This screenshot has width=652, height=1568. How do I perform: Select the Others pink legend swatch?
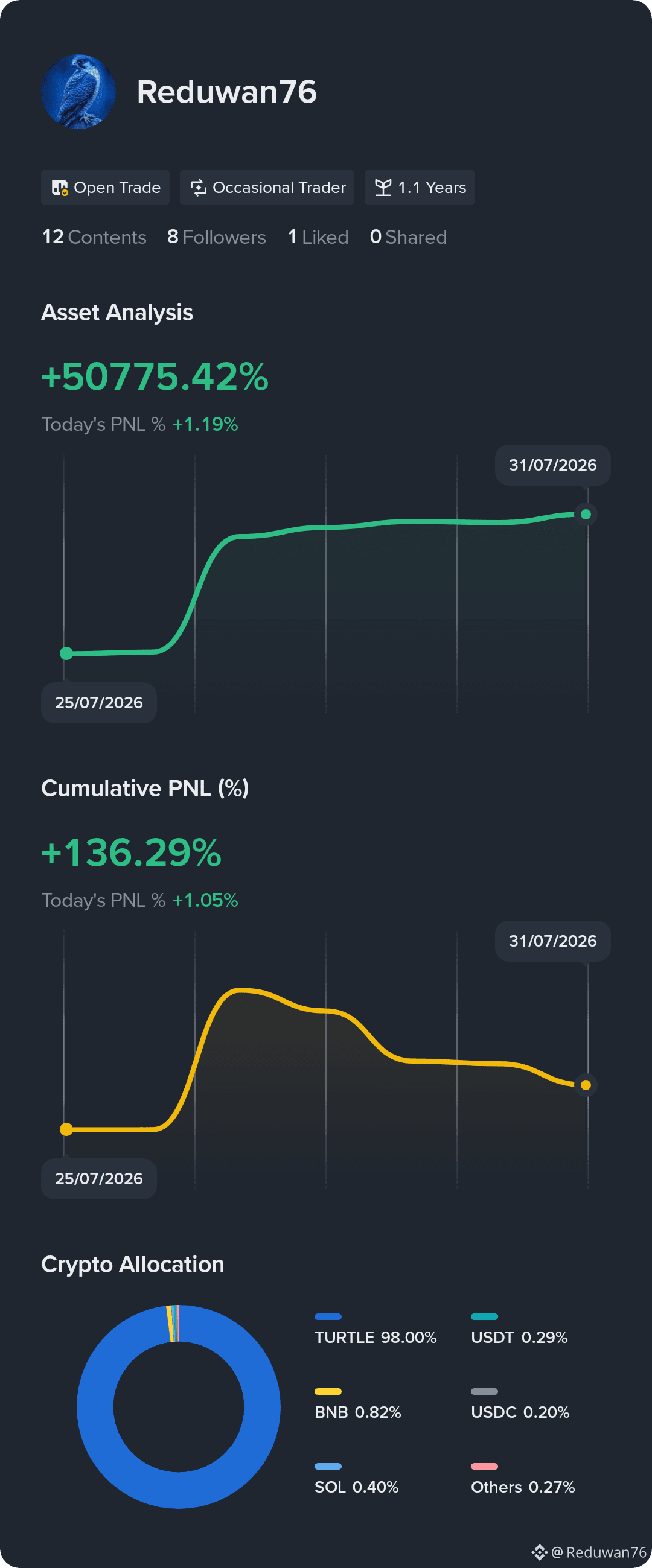point(484,1467)
